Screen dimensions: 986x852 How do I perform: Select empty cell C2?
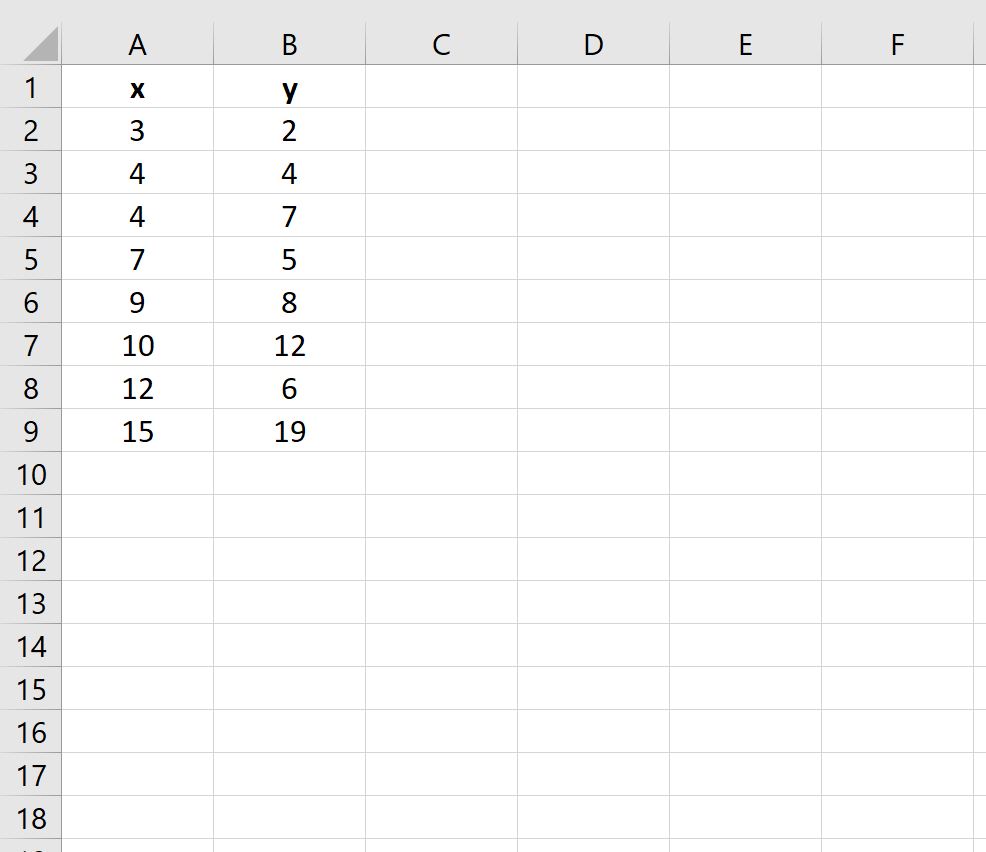pos(440,130)
